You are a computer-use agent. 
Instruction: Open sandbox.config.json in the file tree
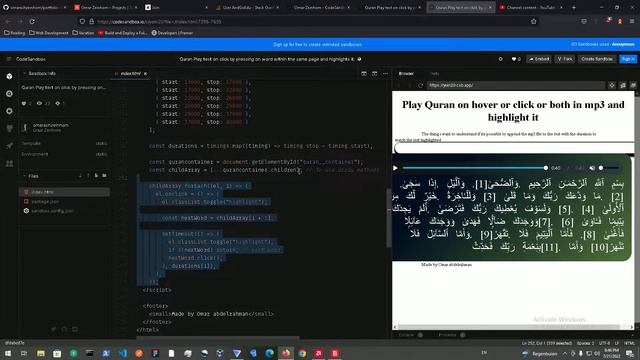(x=64, y=211)
